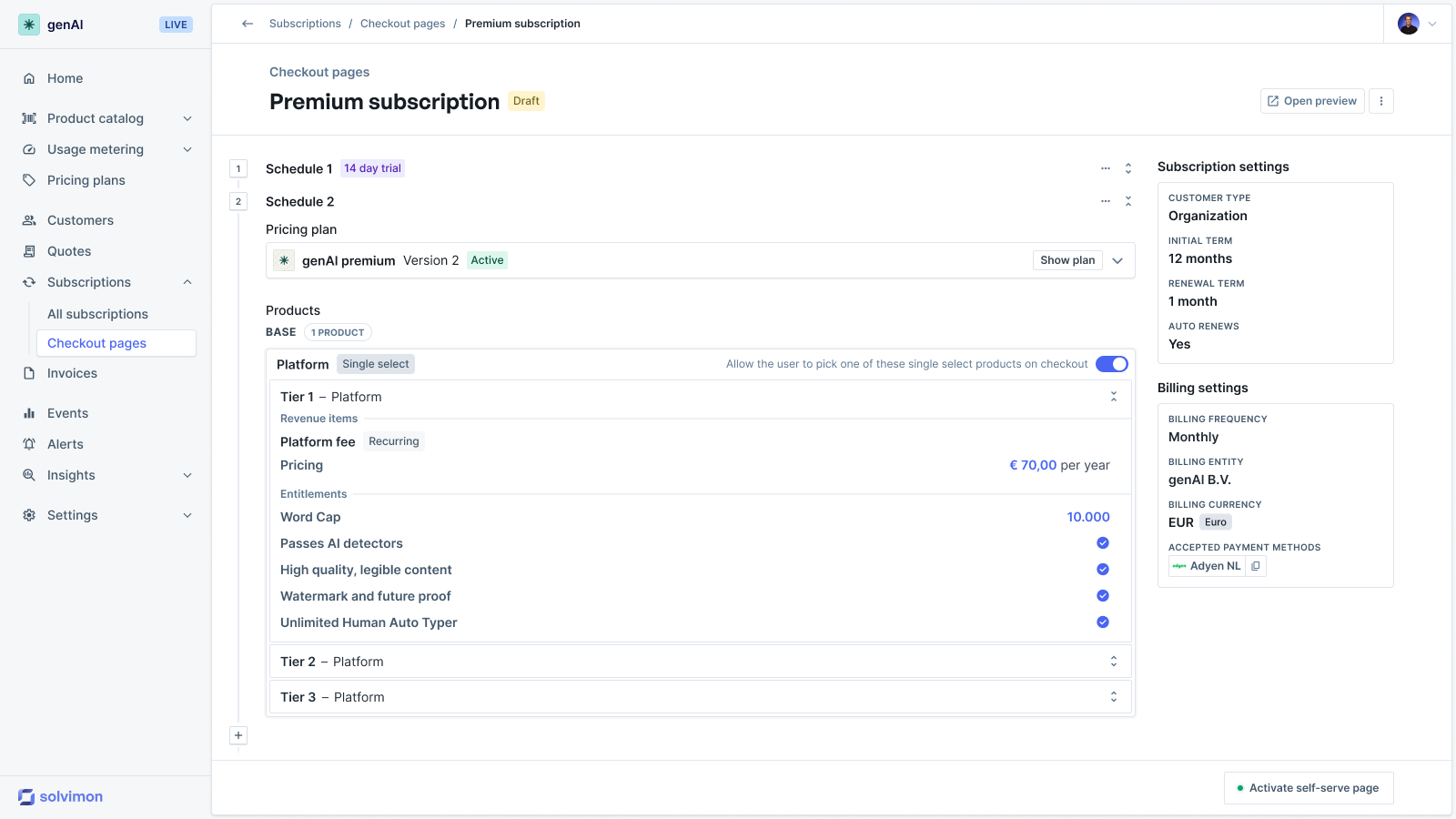This screenshot has height=819, width=1456.
Task: Open Schedule 2 more options menu
Action: (1106, 201)
